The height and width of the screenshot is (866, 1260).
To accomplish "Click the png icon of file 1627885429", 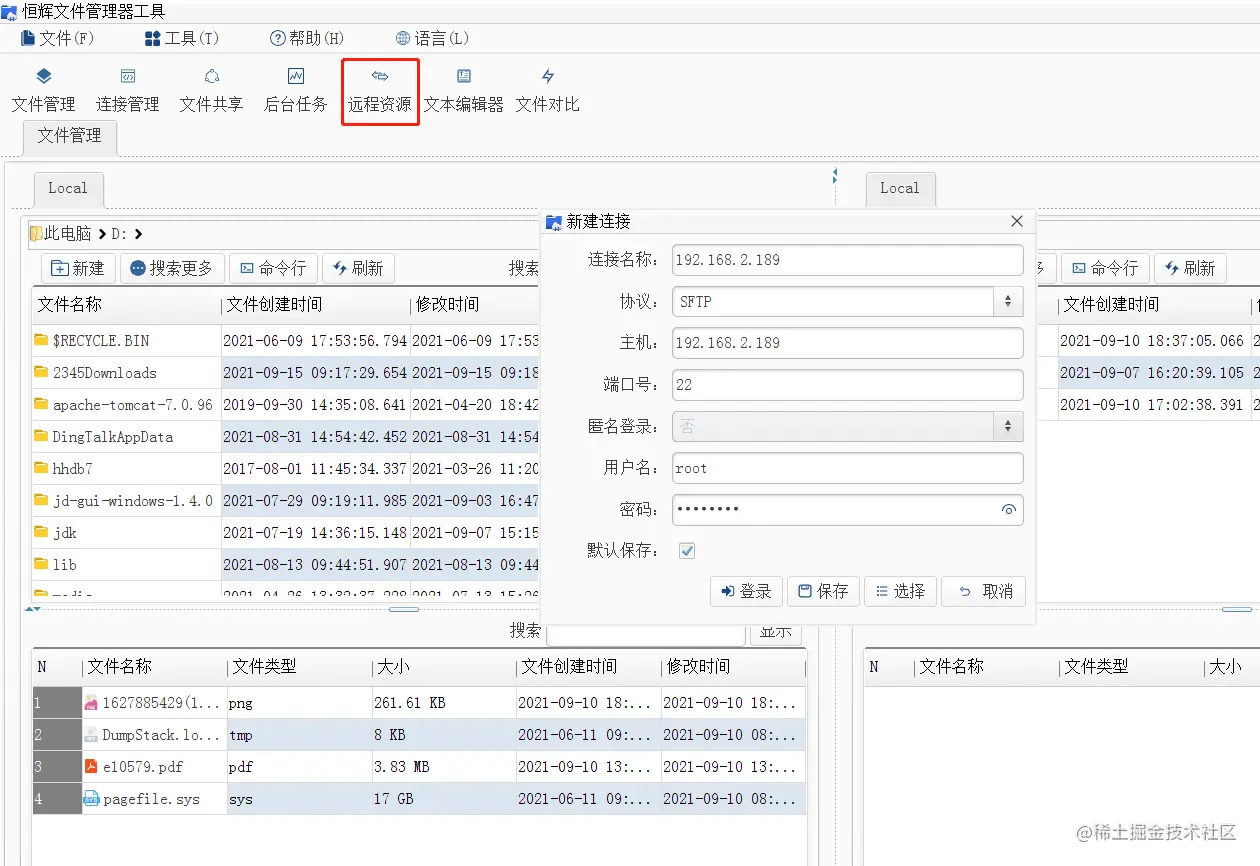I will click(x=91, y=703).
